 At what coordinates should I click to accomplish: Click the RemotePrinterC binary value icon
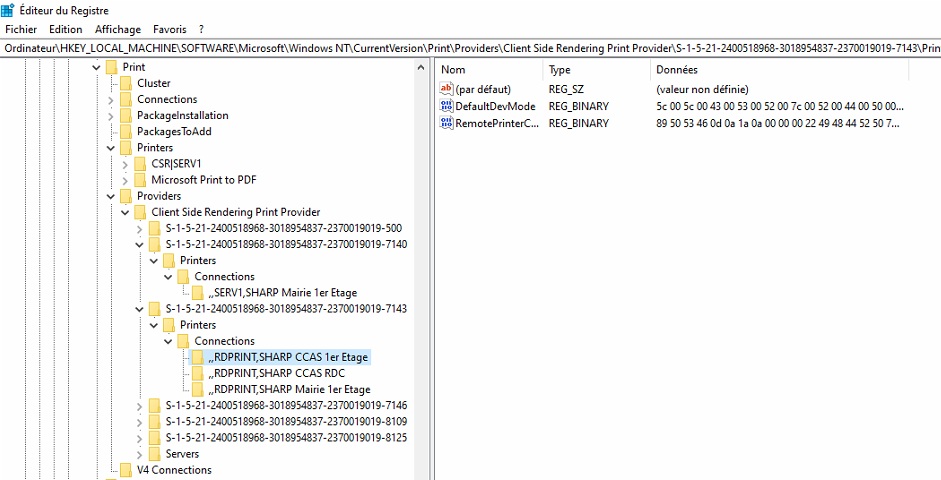pyautogui.click(x=447, y=123)
